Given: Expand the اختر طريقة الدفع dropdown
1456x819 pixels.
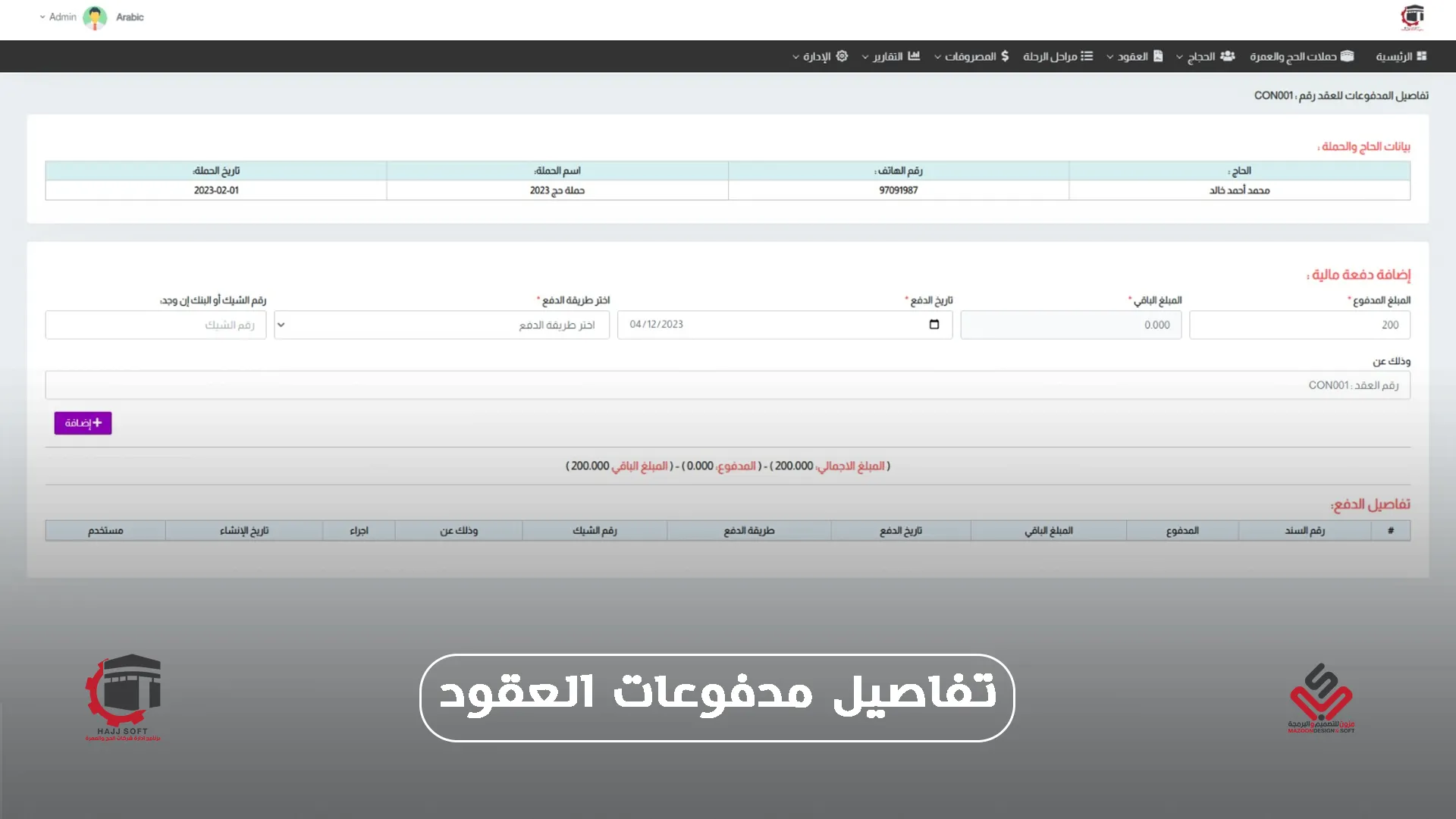Looking at the screenshot, I should (x=442, y=325).
